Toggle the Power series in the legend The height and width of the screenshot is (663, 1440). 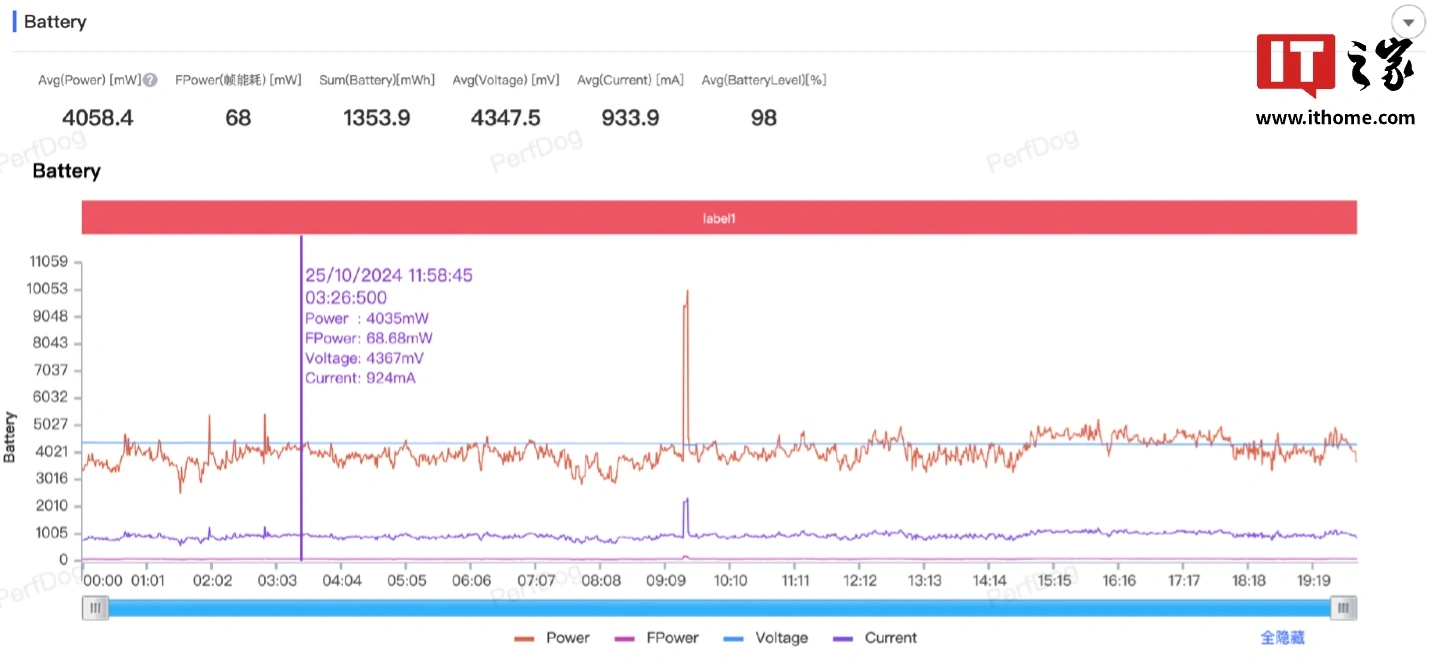(552, 638)
